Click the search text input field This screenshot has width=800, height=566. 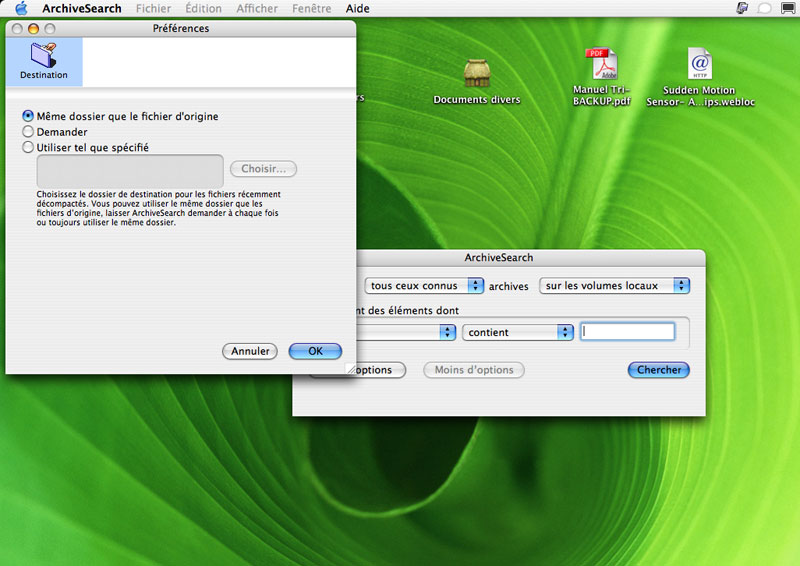click(628, 332)
